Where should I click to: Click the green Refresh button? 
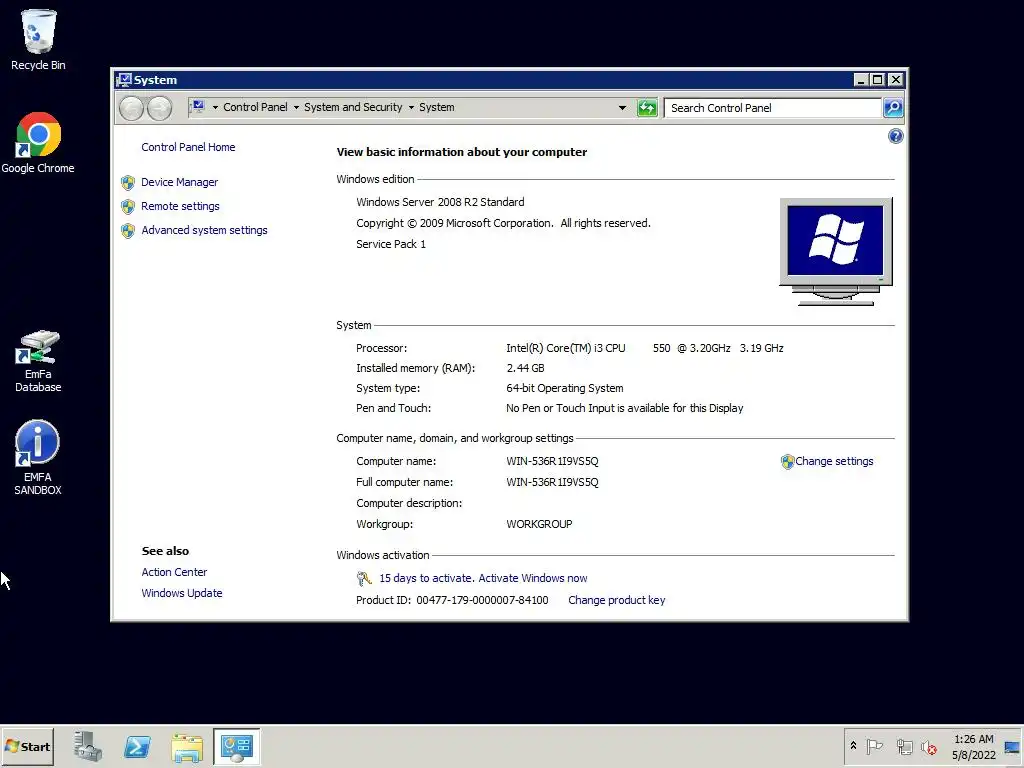647,108
